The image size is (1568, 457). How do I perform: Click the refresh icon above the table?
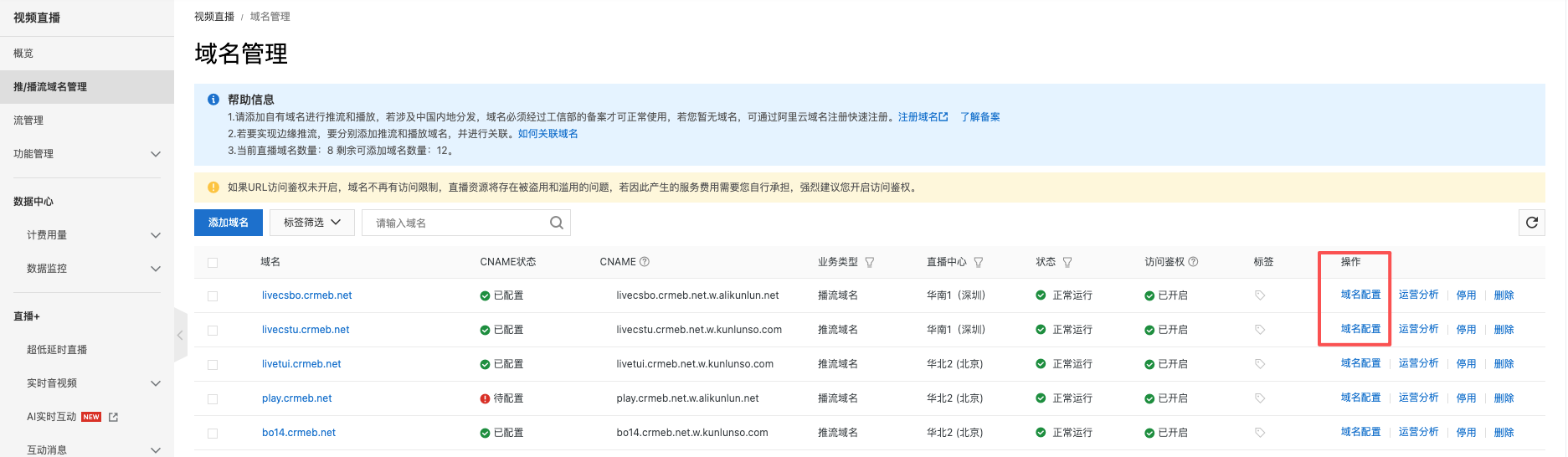coord(1531,223)
